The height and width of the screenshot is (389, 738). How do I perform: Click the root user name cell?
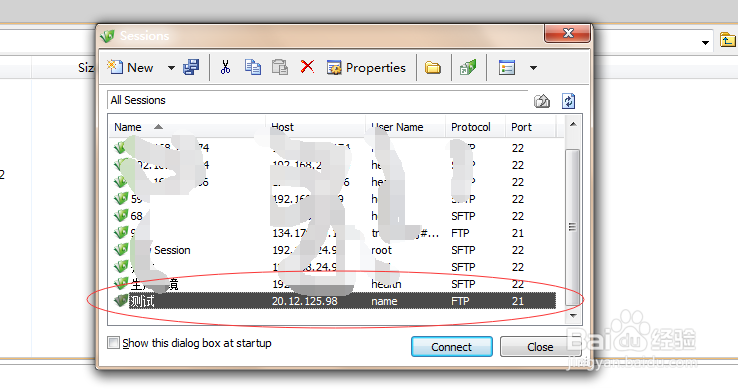click(x=382, y=250)
